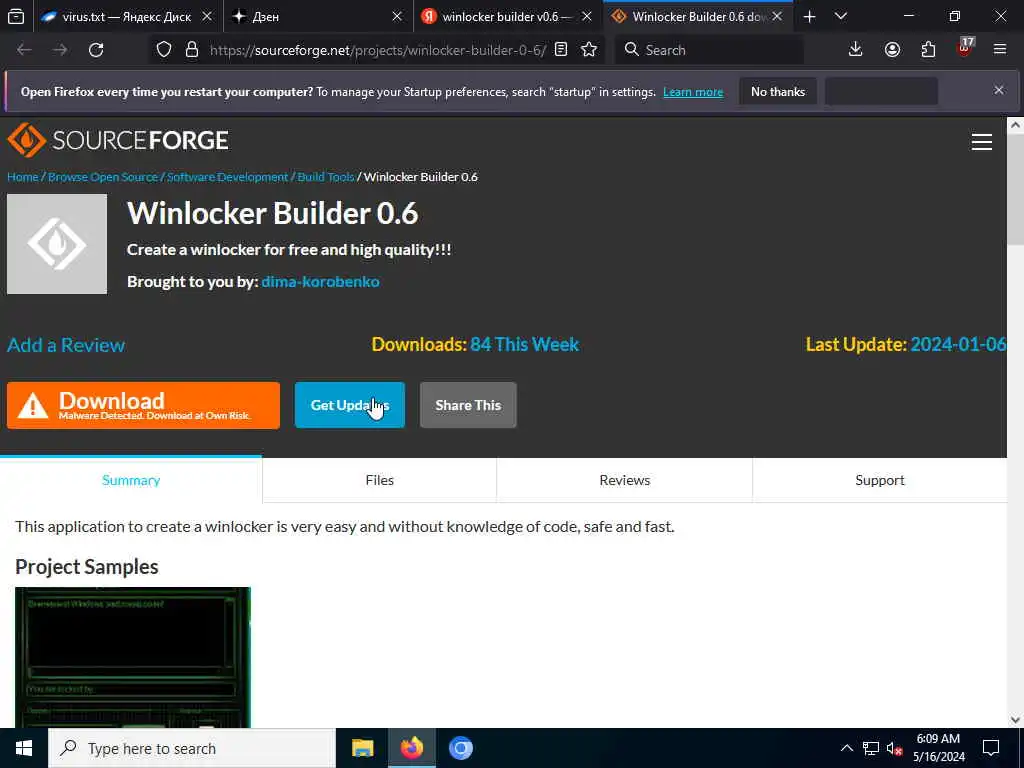
Task: Open the Learn more link in notification bar
Action: (x=693, y=92)
